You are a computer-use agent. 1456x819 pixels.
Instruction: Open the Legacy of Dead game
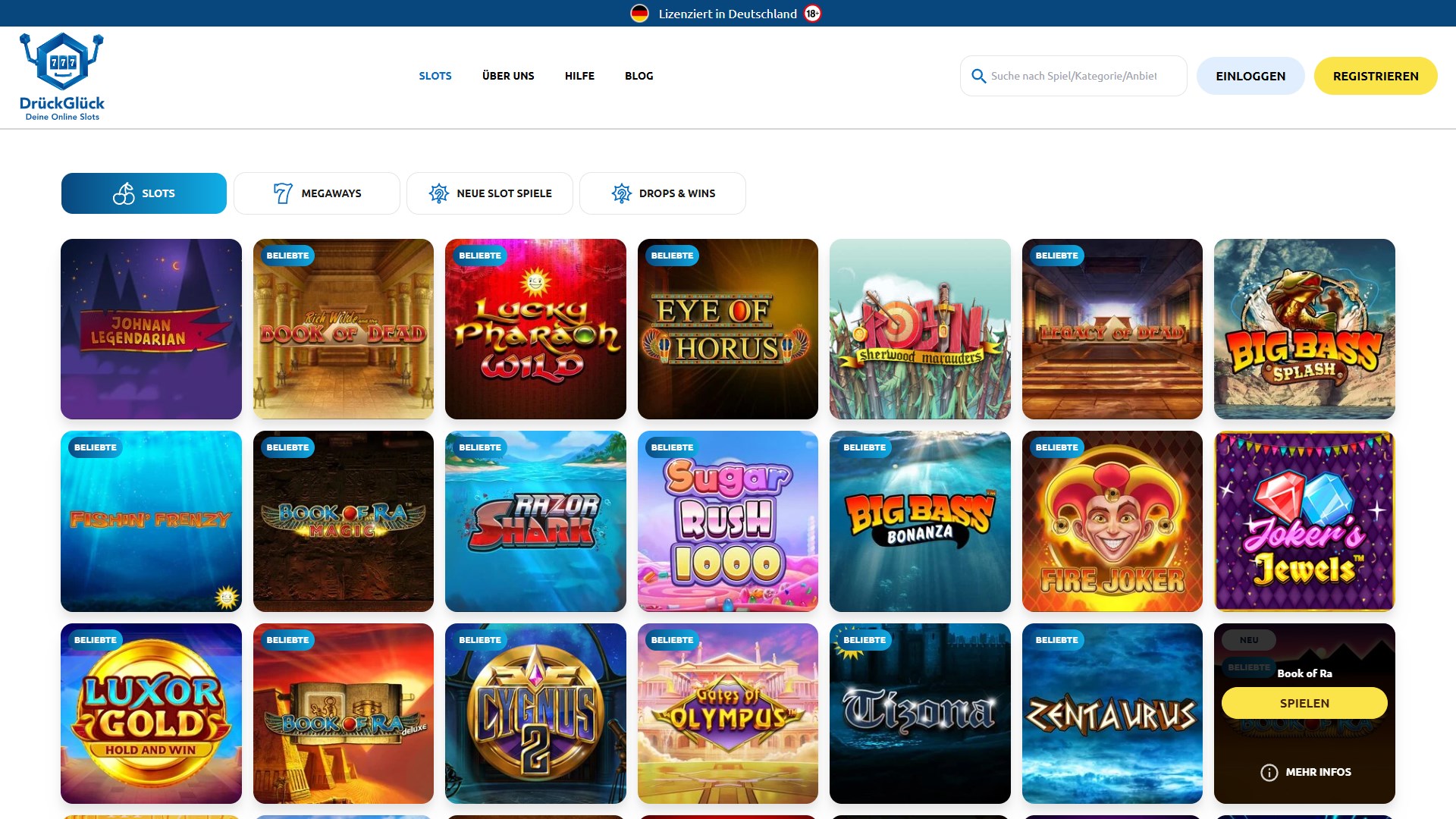[1112, 329]
